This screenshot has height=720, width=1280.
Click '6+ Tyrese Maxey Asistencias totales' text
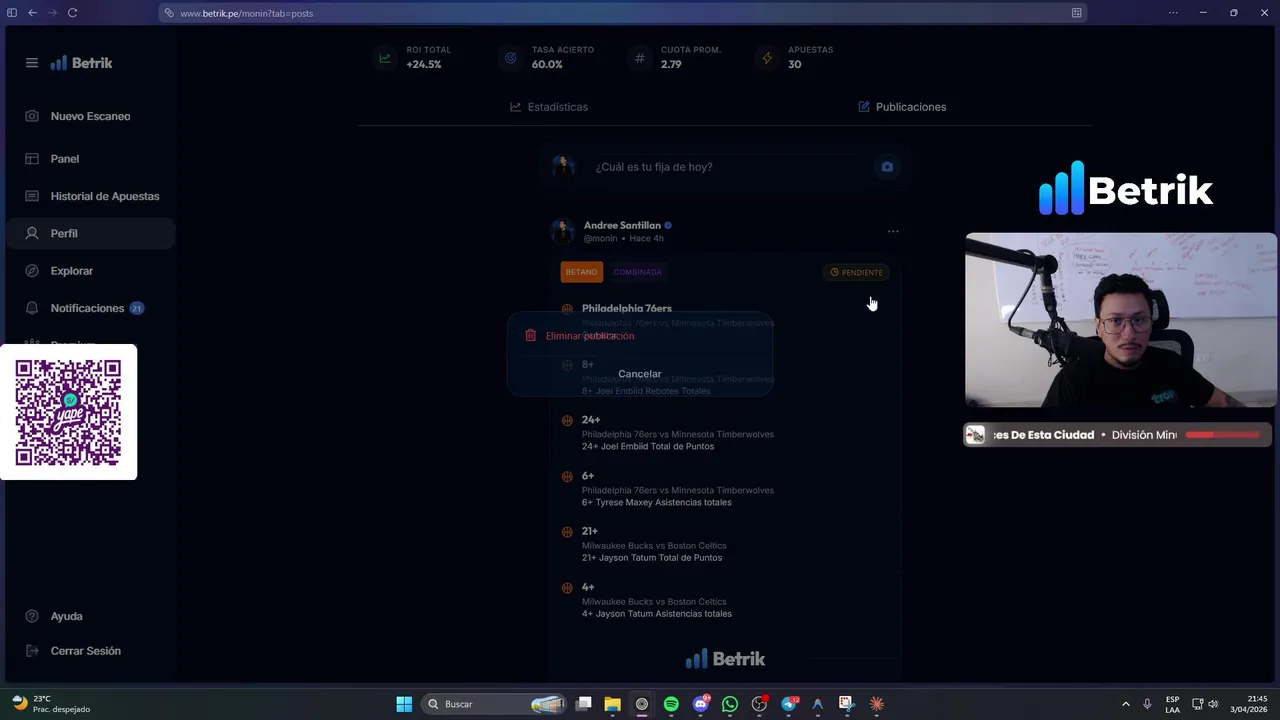point(657,502)
